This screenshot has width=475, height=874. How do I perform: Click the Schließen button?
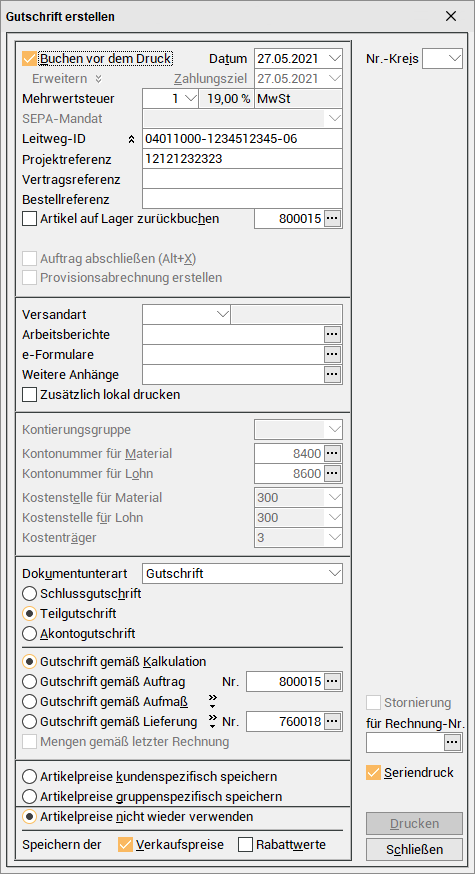click(x=414, y=849)
